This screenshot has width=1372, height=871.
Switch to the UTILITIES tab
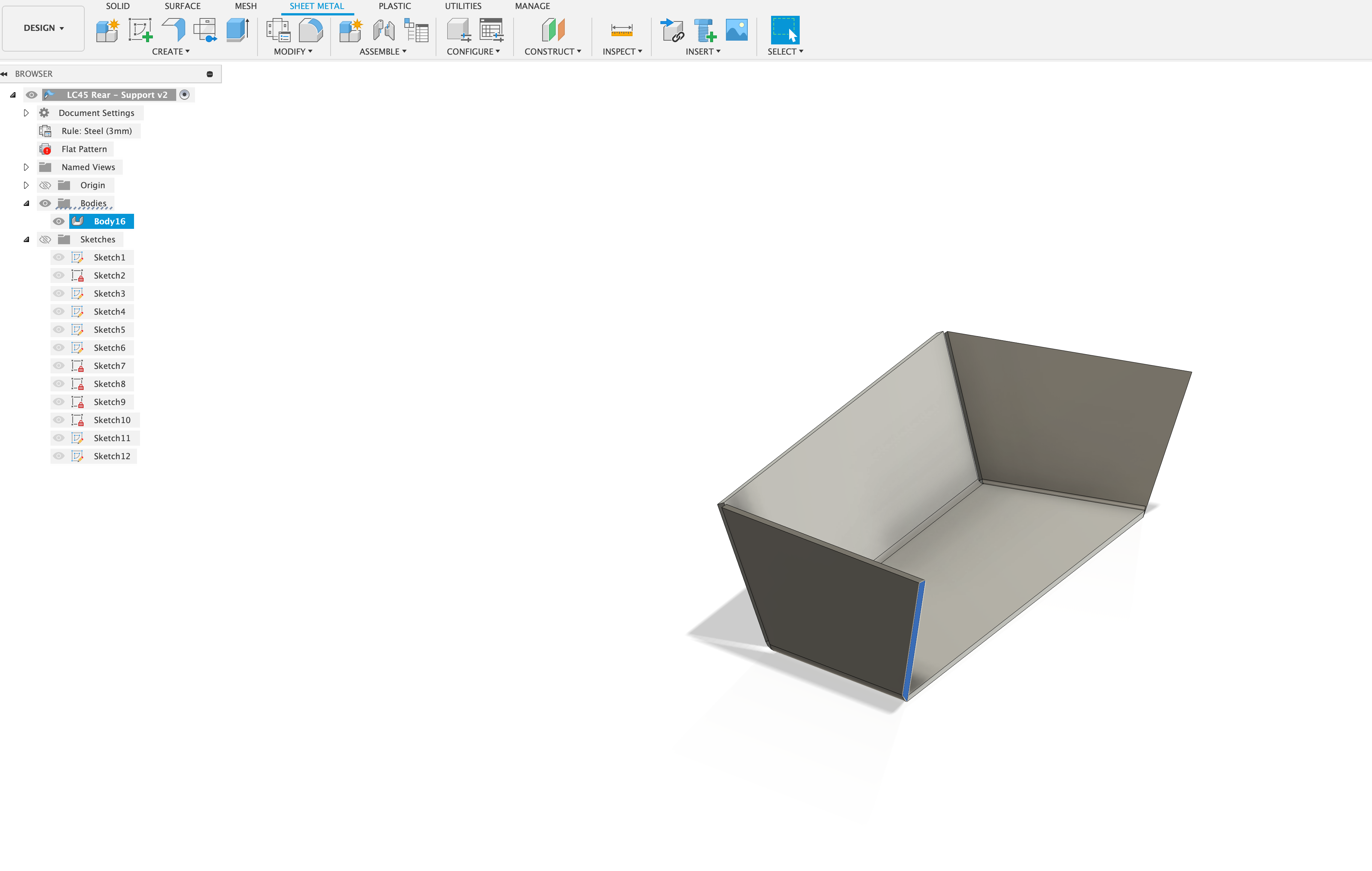click(463, 6)
